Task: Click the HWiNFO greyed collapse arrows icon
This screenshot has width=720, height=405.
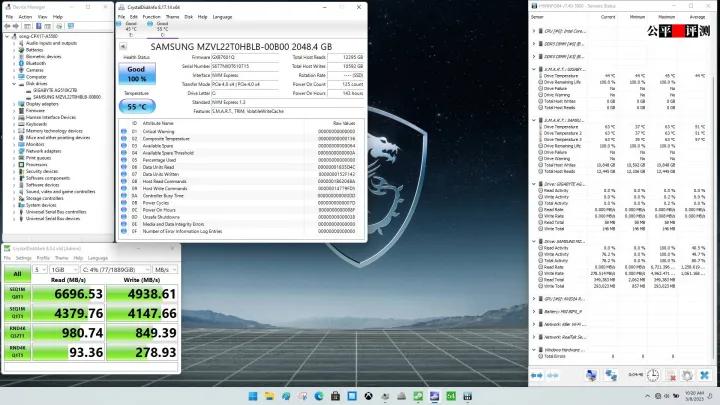Action: (x=552, y=375)
